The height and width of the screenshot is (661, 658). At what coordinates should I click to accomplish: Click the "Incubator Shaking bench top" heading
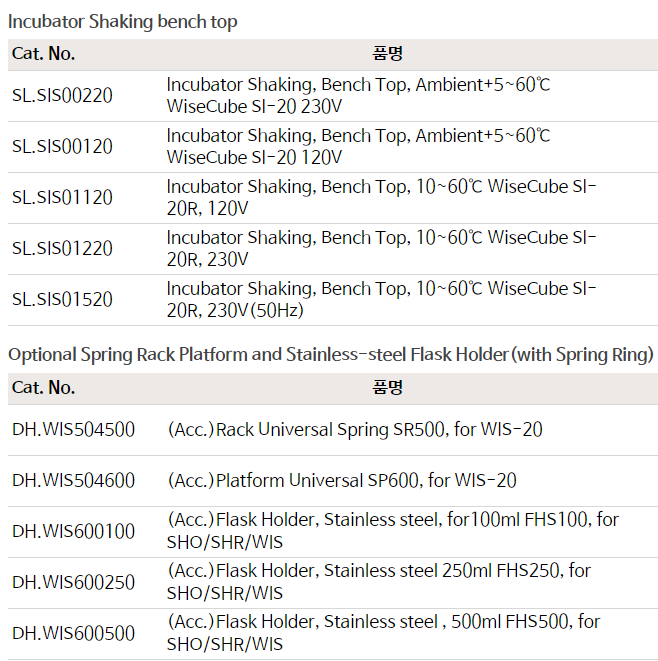pyautogui.click(x=123, y=21)
